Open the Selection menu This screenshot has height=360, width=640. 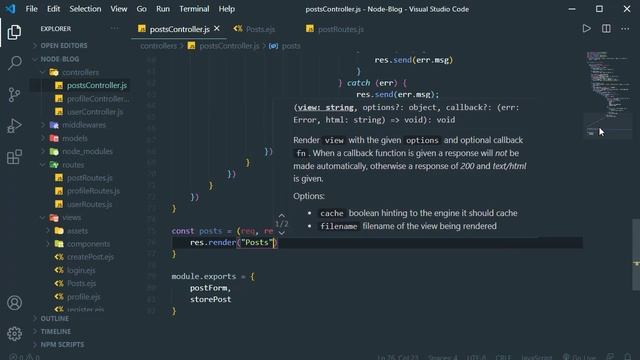(85, 9)
